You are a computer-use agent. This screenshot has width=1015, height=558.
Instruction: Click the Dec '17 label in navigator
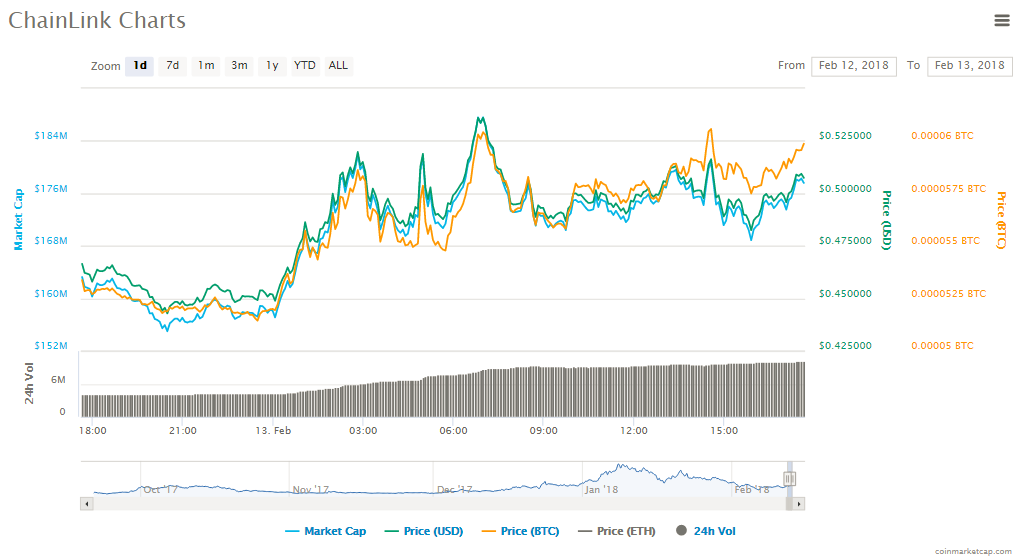(455, 489)
